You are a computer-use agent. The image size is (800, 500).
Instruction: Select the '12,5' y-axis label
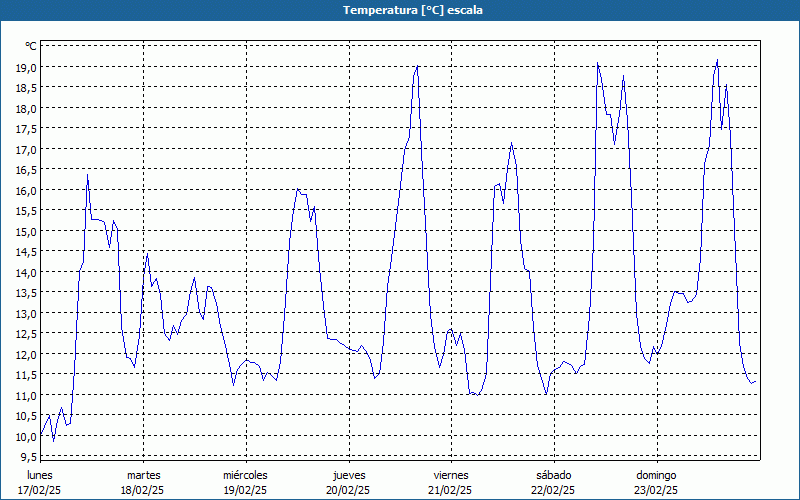pos(27,334)
